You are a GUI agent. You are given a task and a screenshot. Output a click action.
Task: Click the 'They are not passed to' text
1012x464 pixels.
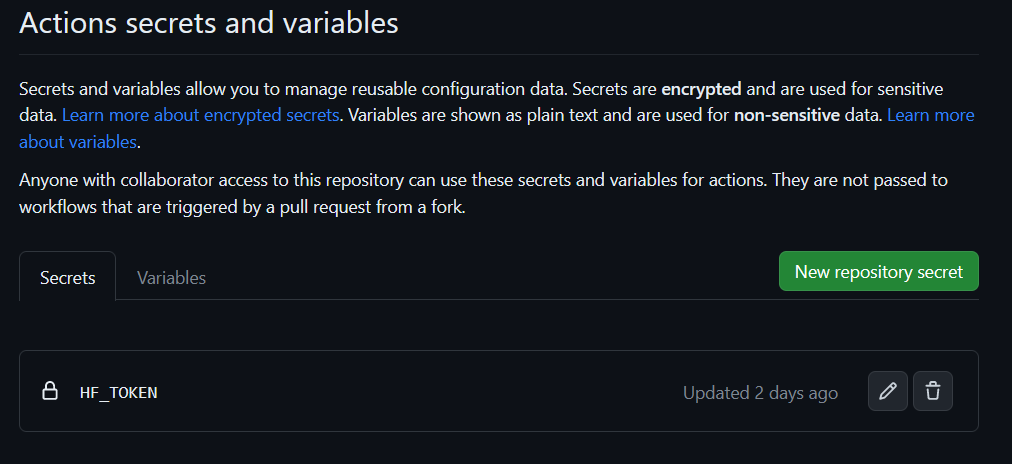(x=860, y=179)
